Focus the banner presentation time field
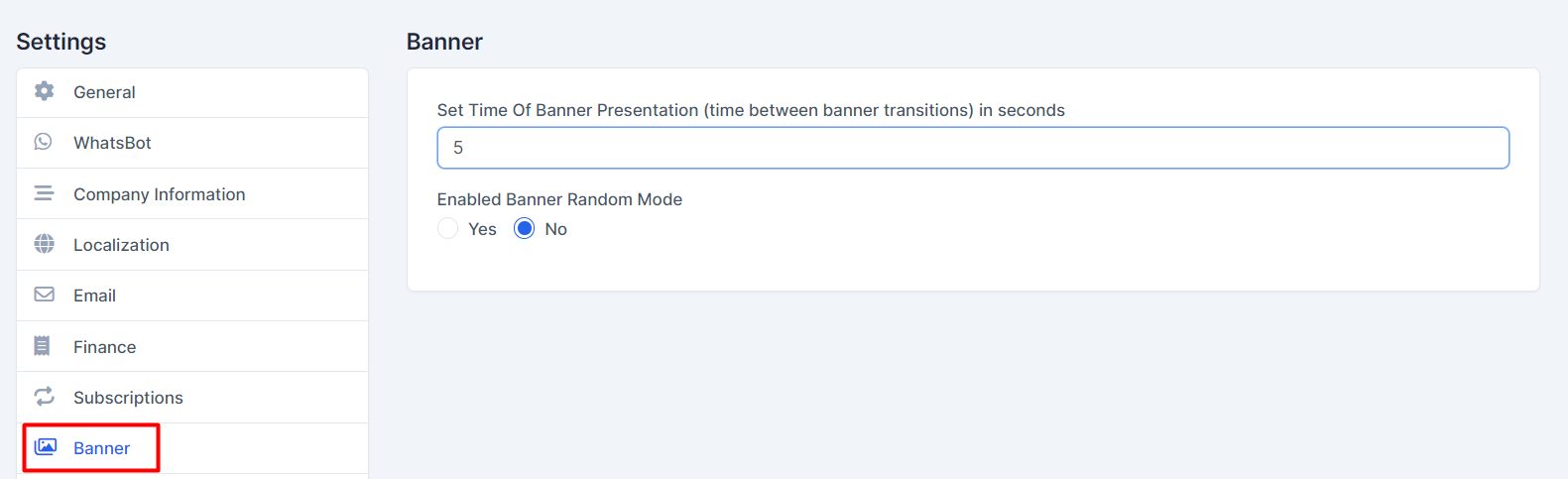 (x=972, y=148)
